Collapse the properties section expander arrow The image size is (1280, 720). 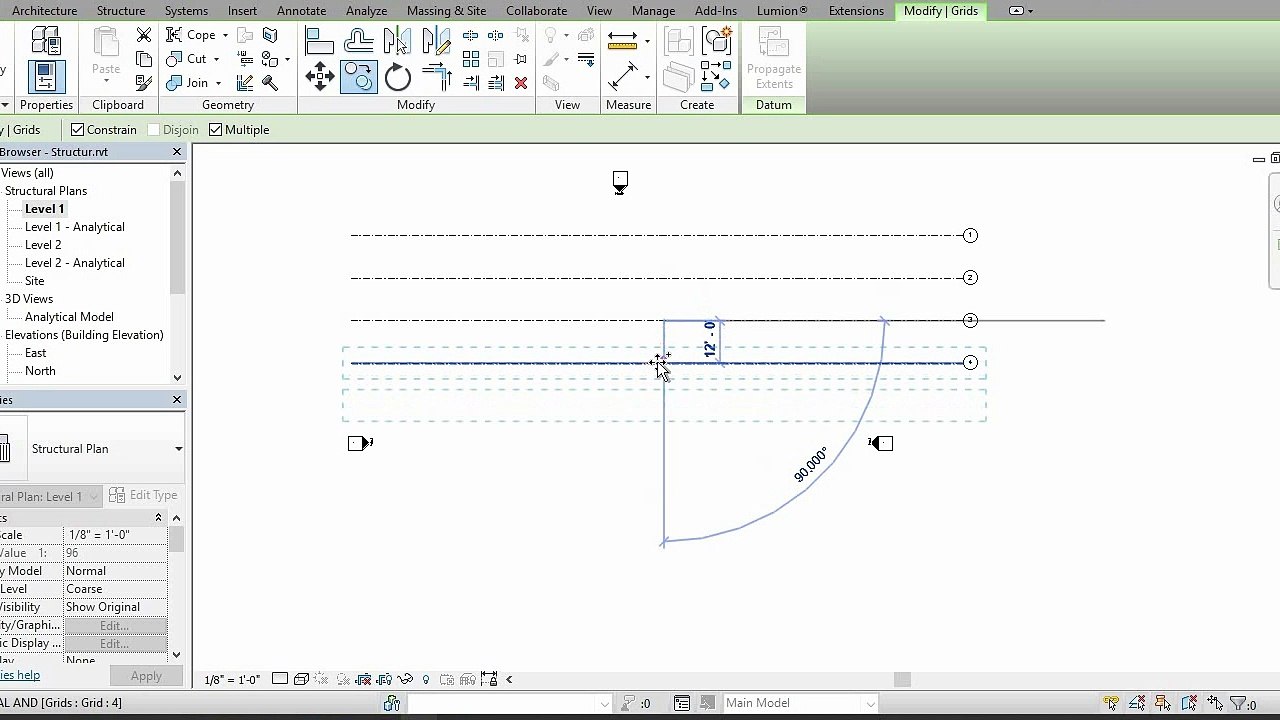(x=158, y=518)
